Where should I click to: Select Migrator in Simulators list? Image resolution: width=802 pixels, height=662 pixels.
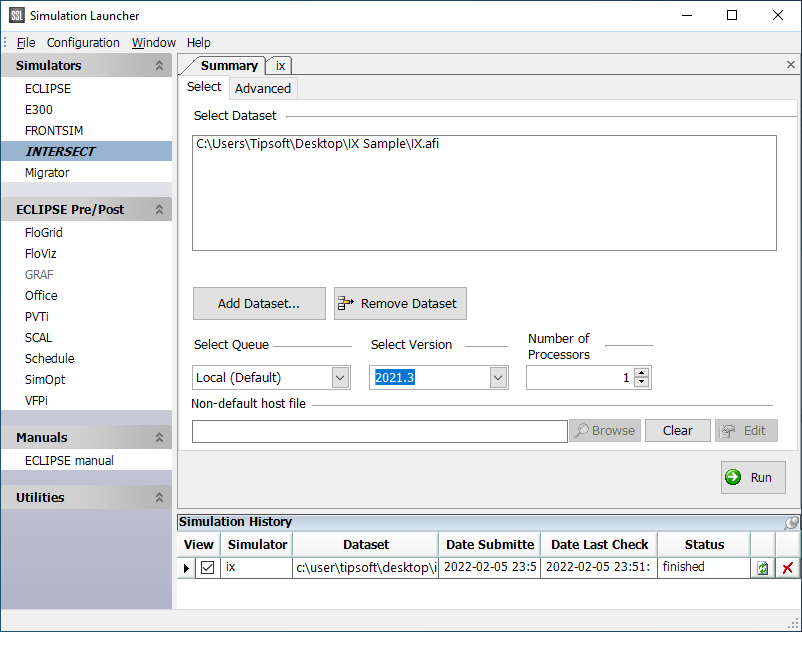click(x=47, y=172)
